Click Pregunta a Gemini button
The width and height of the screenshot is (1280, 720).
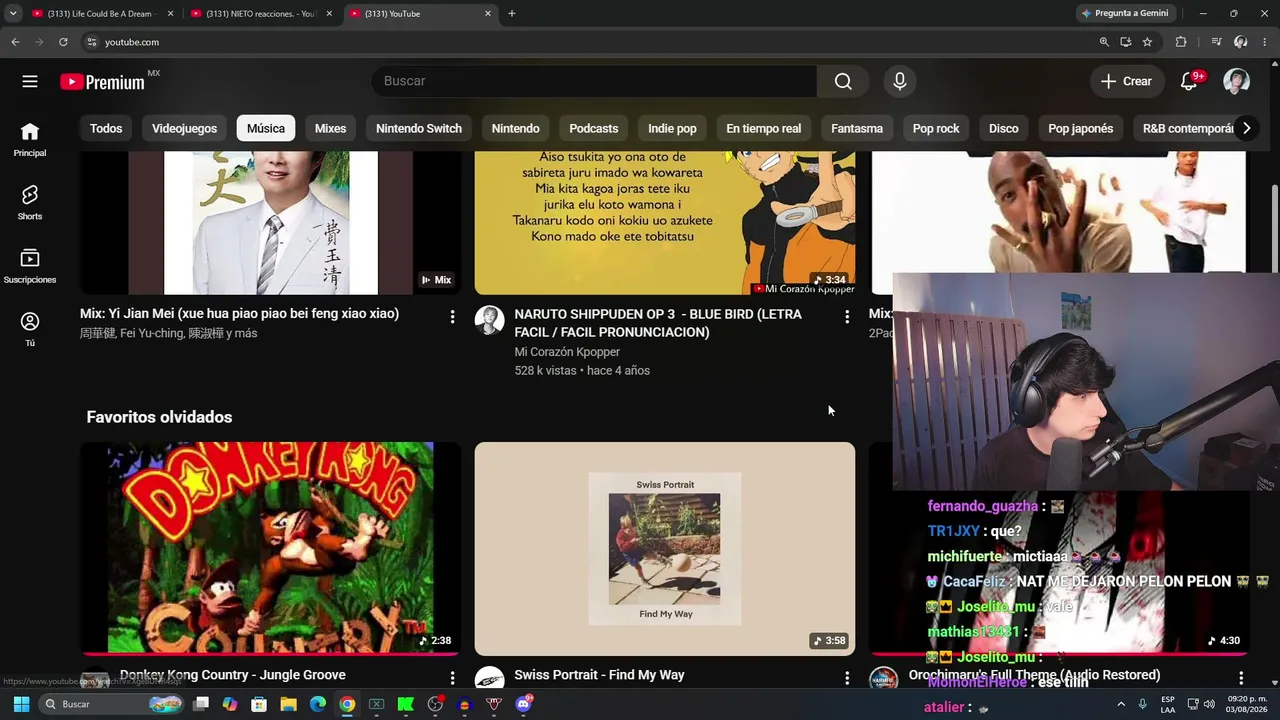pyautogui.click(x=1125, y=14)
